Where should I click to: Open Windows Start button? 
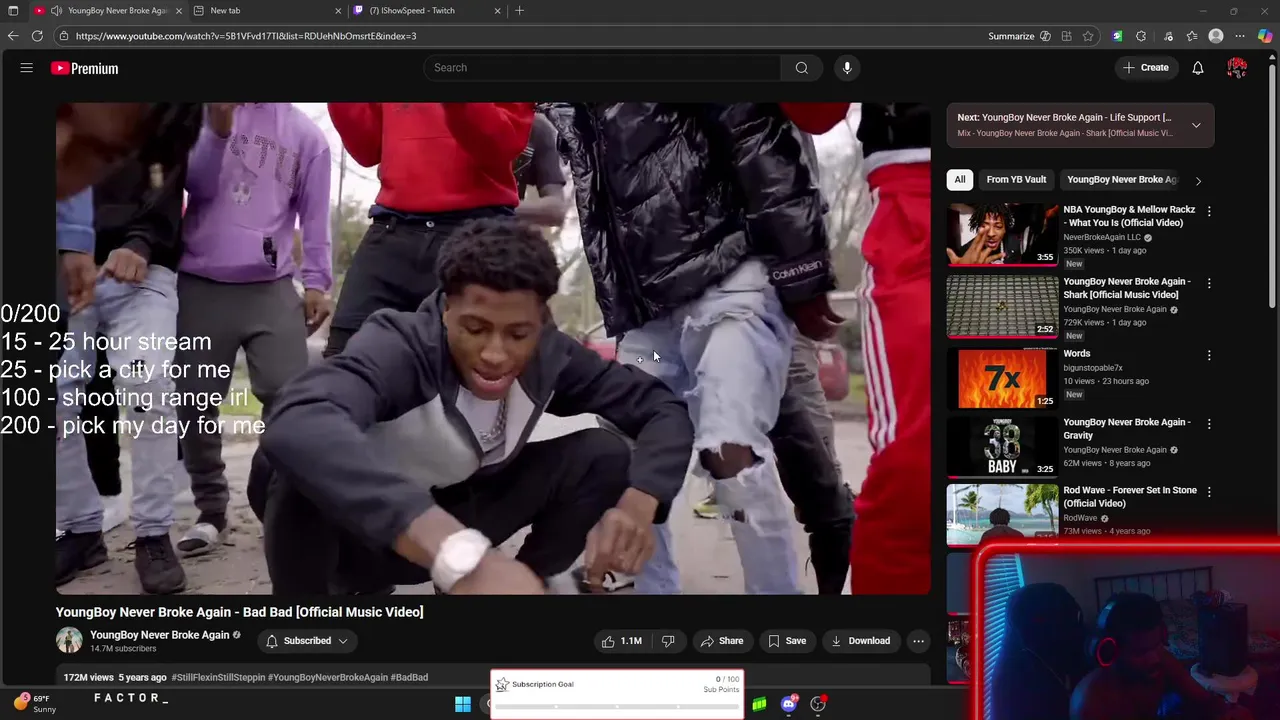click(x=463, y=705)
